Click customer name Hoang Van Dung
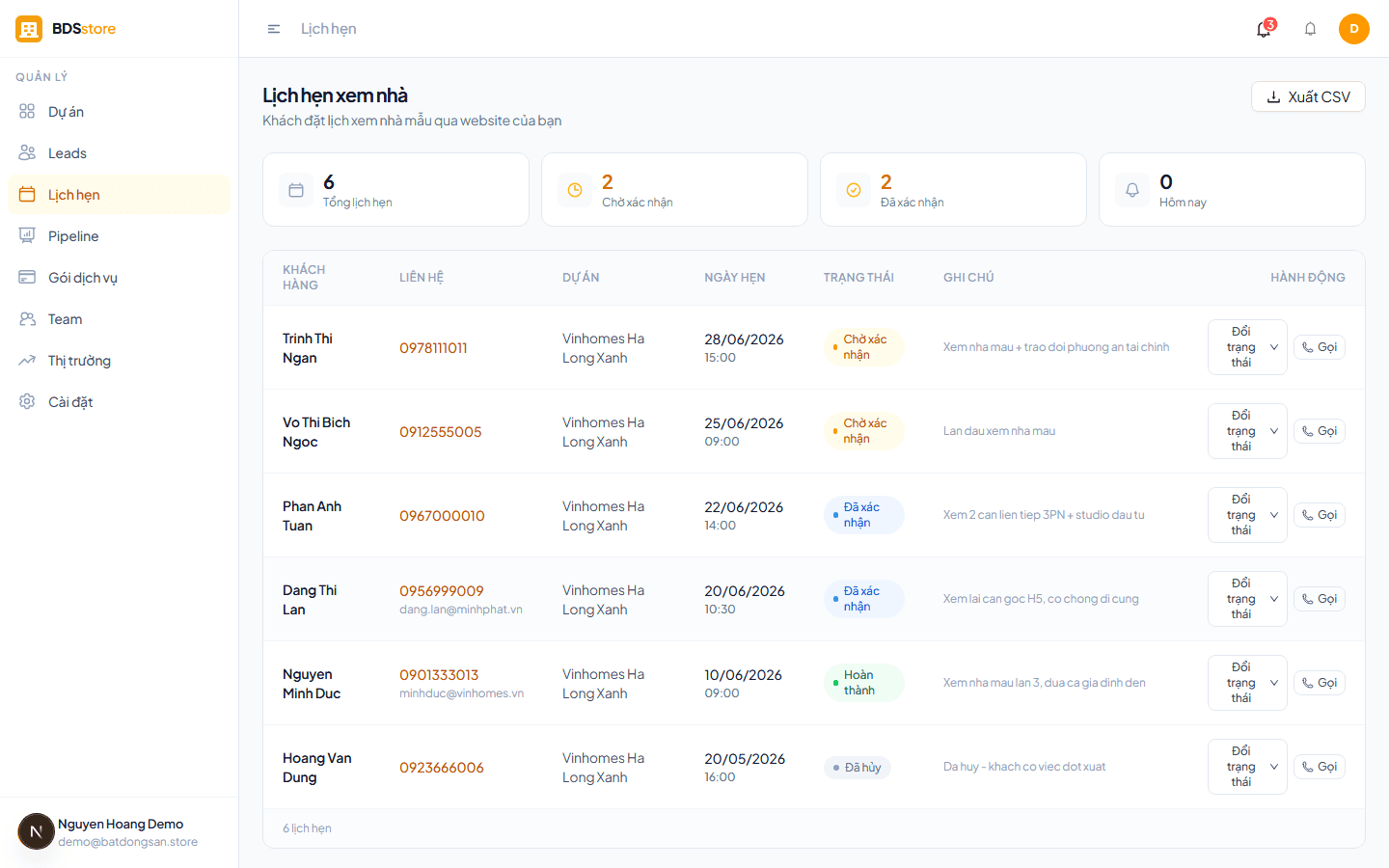This screenshot has width=1389, height=868. click(x=317, y=768)
